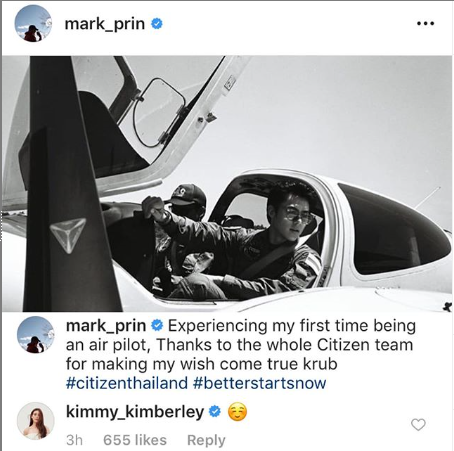This screenshot has height=451, width=454.
Task: Click the 3h timestamp on the comment
Action: click(74, 440)
